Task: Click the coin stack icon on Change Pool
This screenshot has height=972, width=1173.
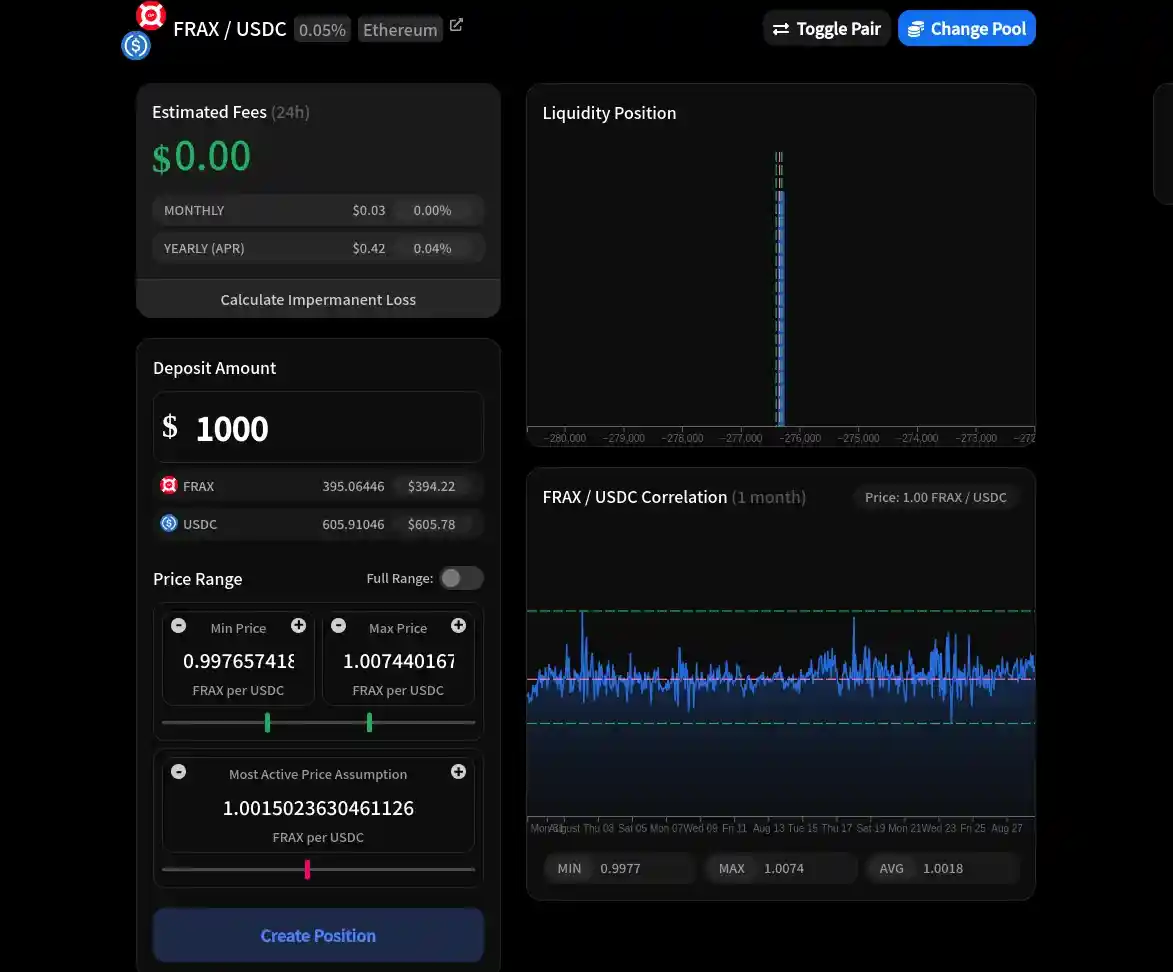Action: (x=917, y=28)
